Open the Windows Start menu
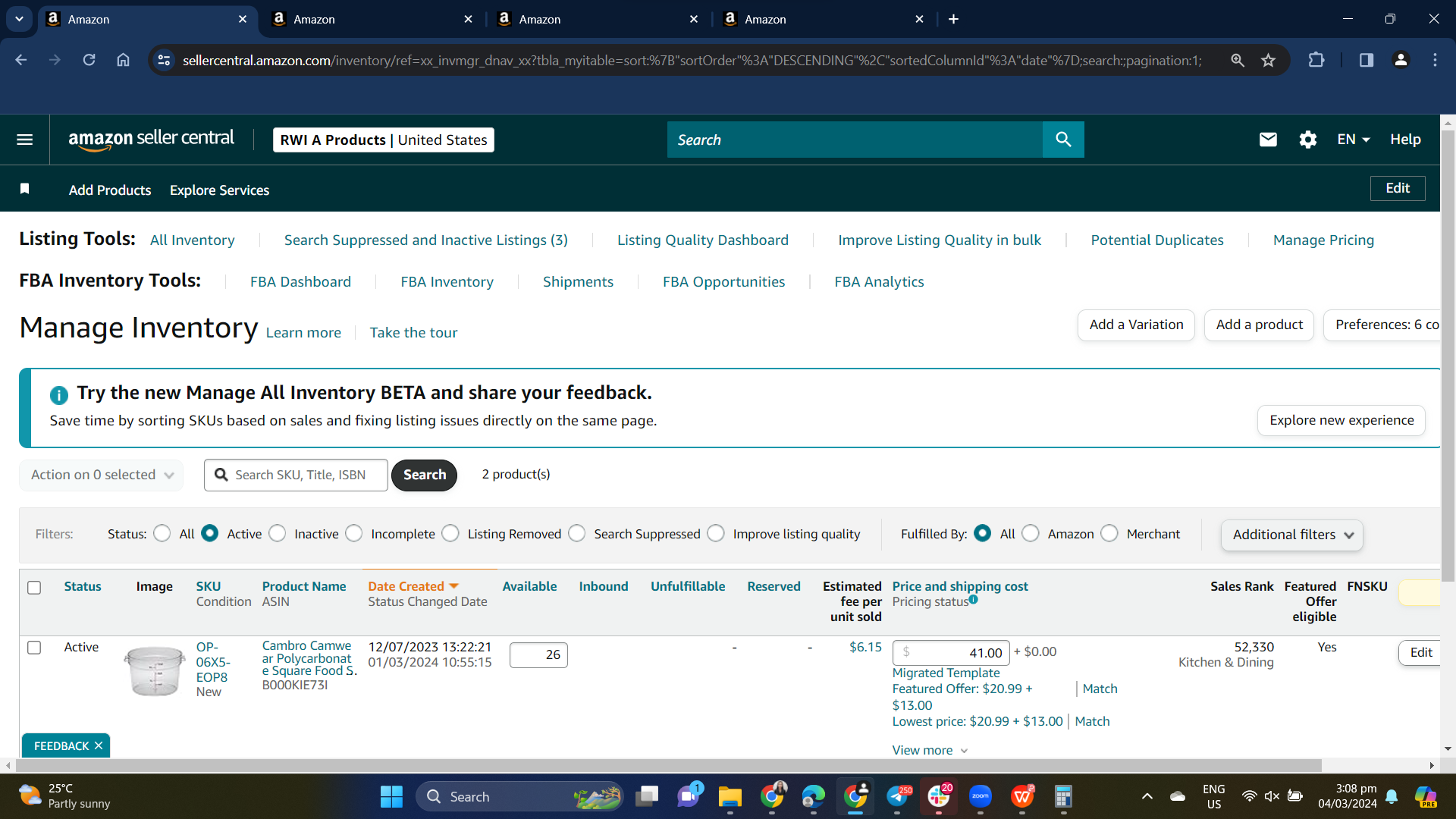Screen dimensions: 1456x819 pyautogui.click(x=391, y=796)
